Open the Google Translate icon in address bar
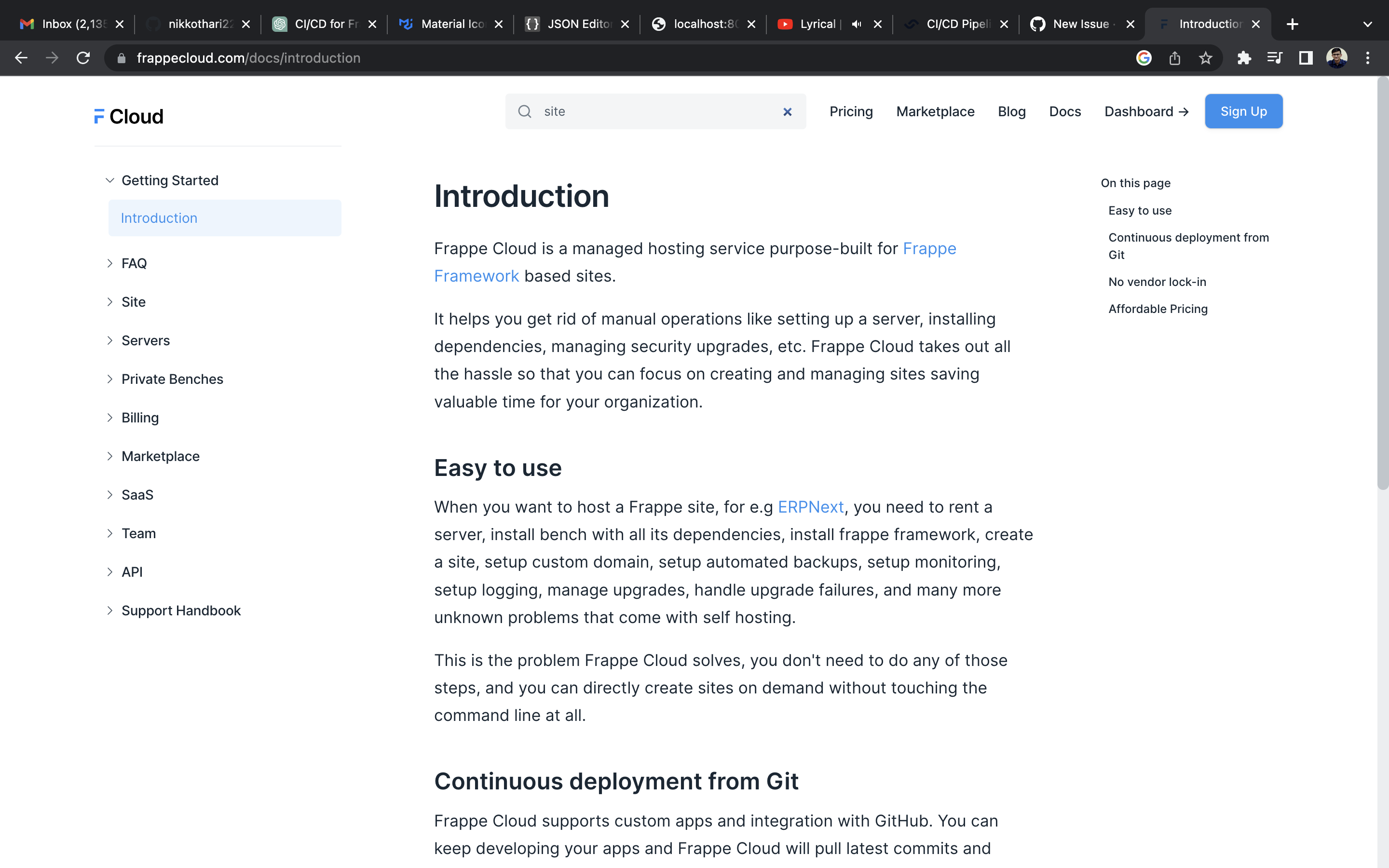Image resolution: width=1389 pixels, height=868 pixels. 1144,57
